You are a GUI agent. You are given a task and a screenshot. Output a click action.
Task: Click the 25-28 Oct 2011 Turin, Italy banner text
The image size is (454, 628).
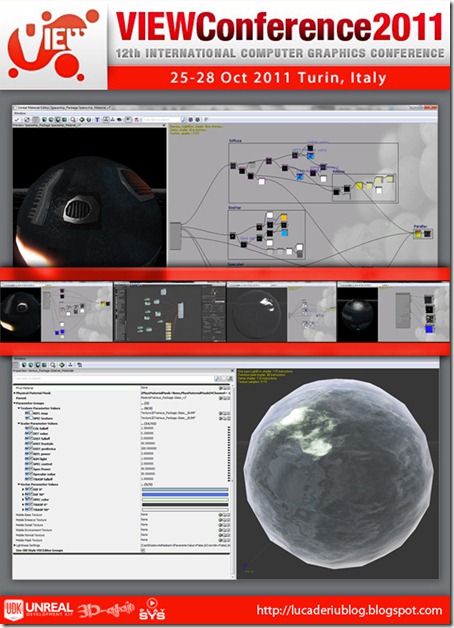278,77
